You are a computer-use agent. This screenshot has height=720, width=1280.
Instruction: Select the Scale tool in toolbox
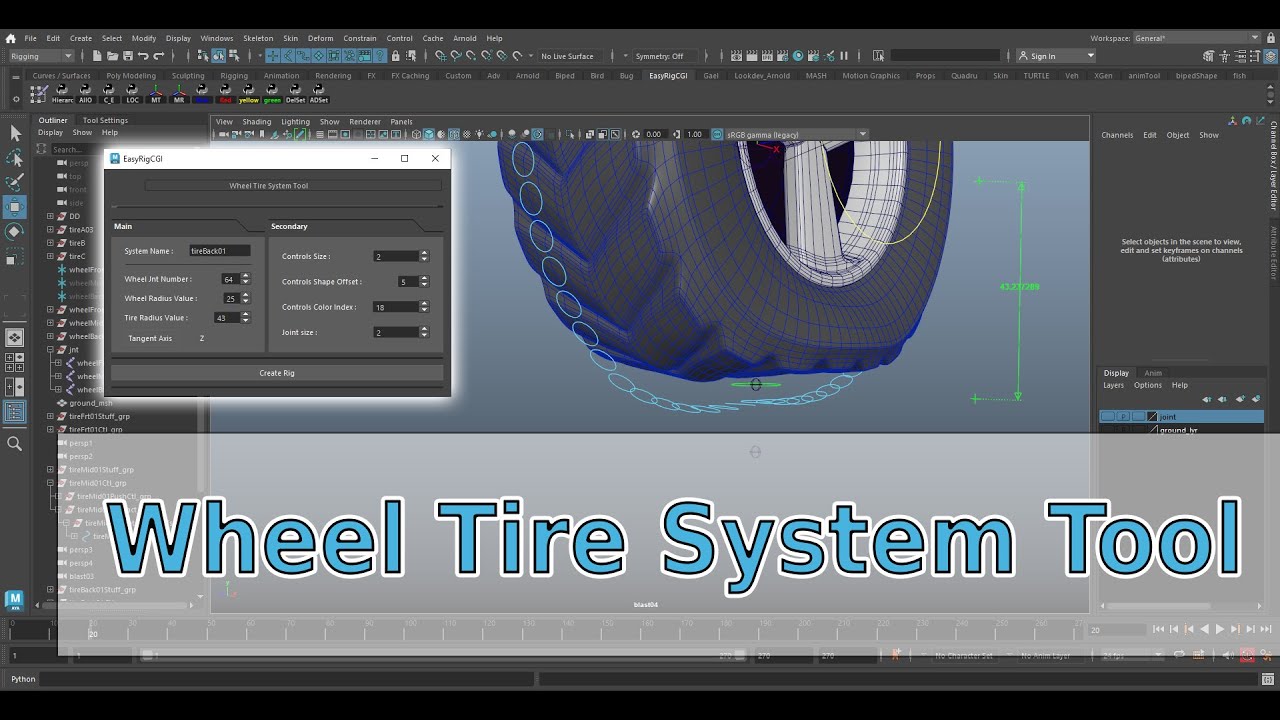tap(14, 256)
